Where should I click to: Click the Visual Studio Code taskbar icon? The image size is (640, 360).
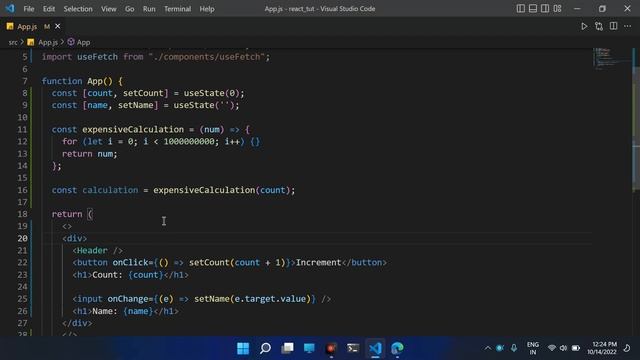(375, 348)
